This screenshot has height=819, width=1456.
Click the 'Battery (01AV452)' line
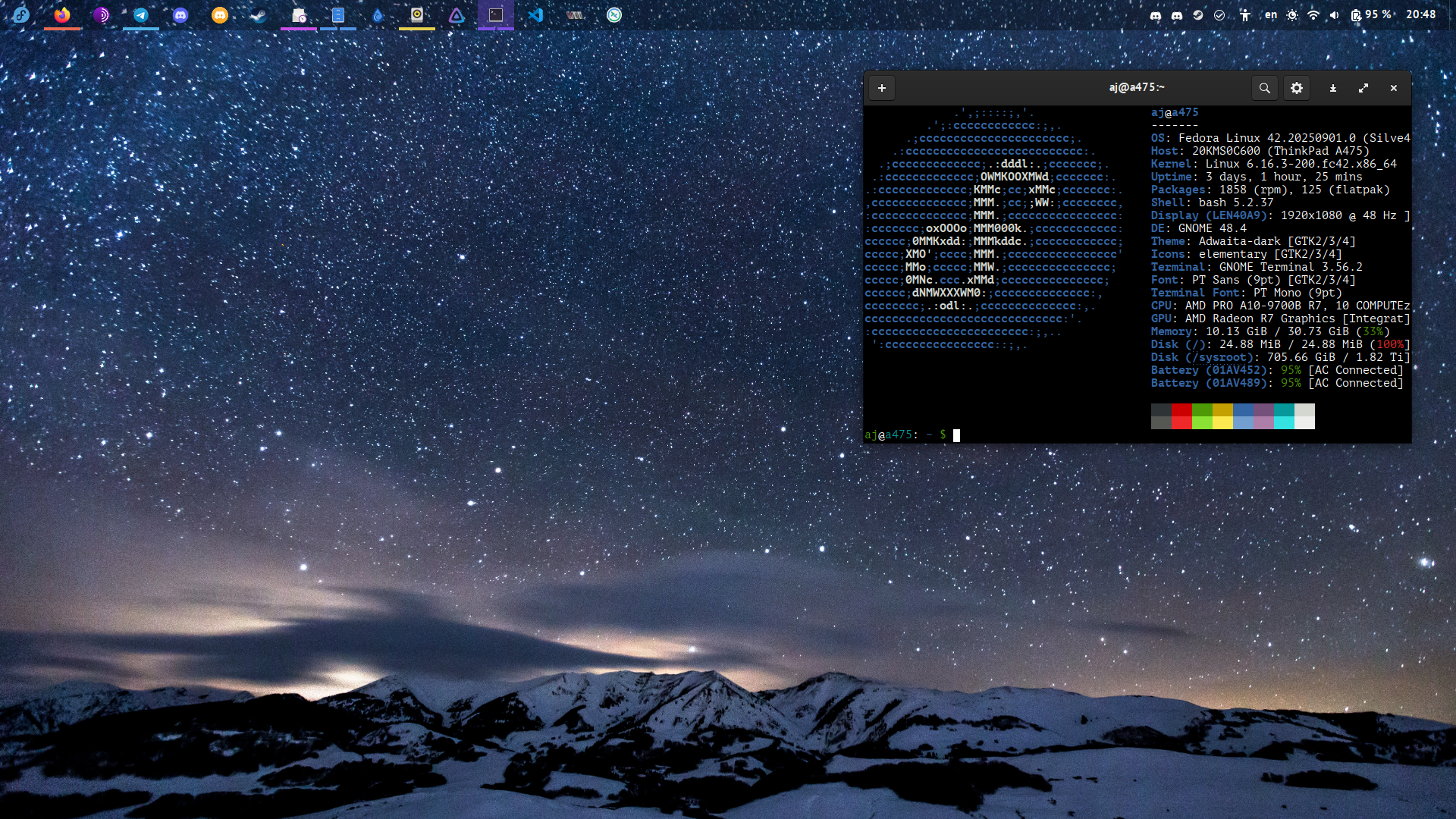click(x=1277, y=370)
